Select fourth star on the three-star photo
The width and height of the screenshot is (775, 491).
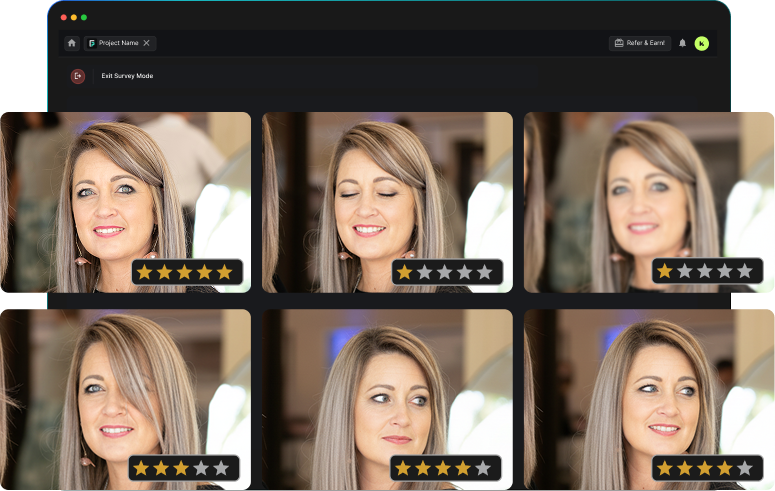pos(201,468)
